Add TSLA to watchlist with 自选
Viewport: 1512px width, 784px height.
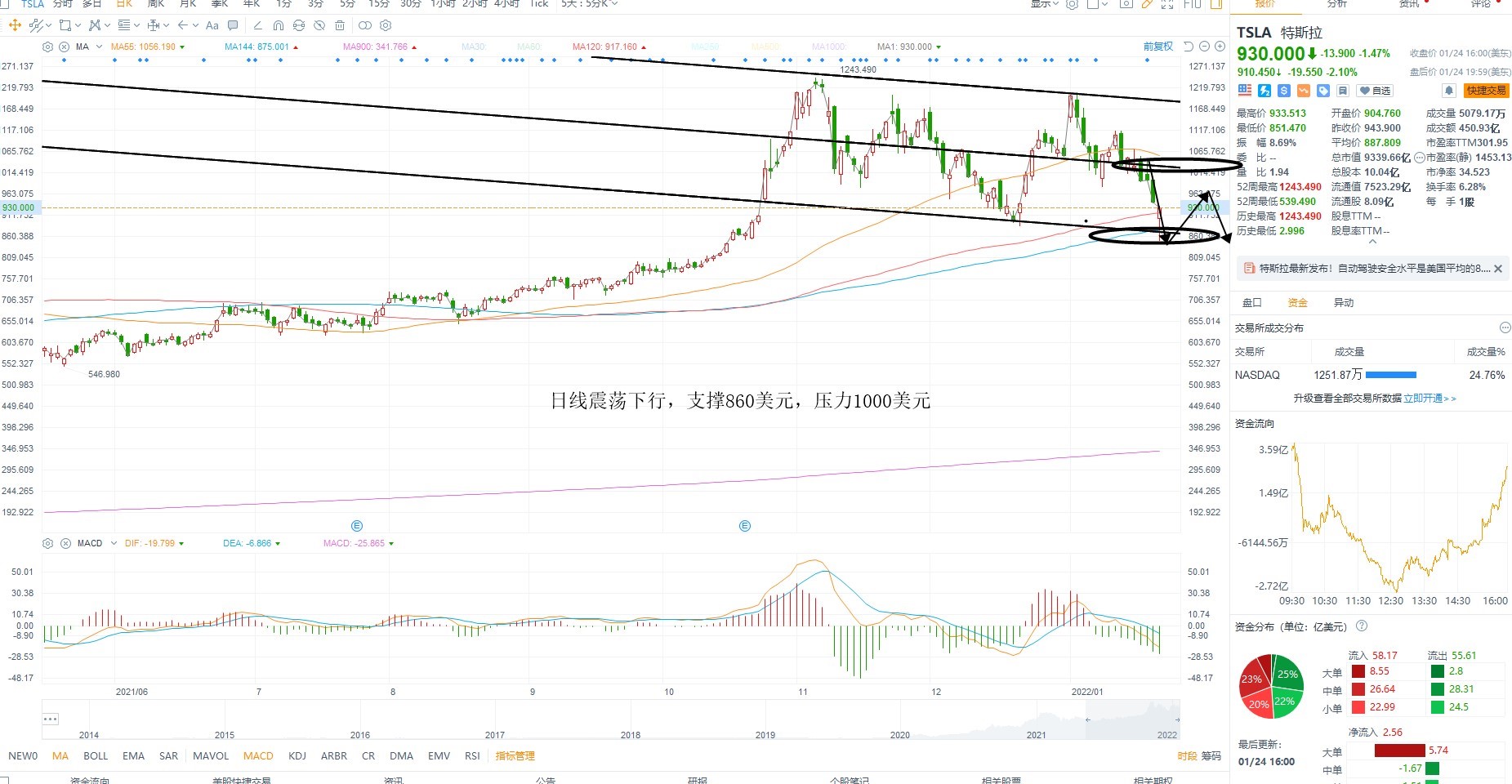1375,91
